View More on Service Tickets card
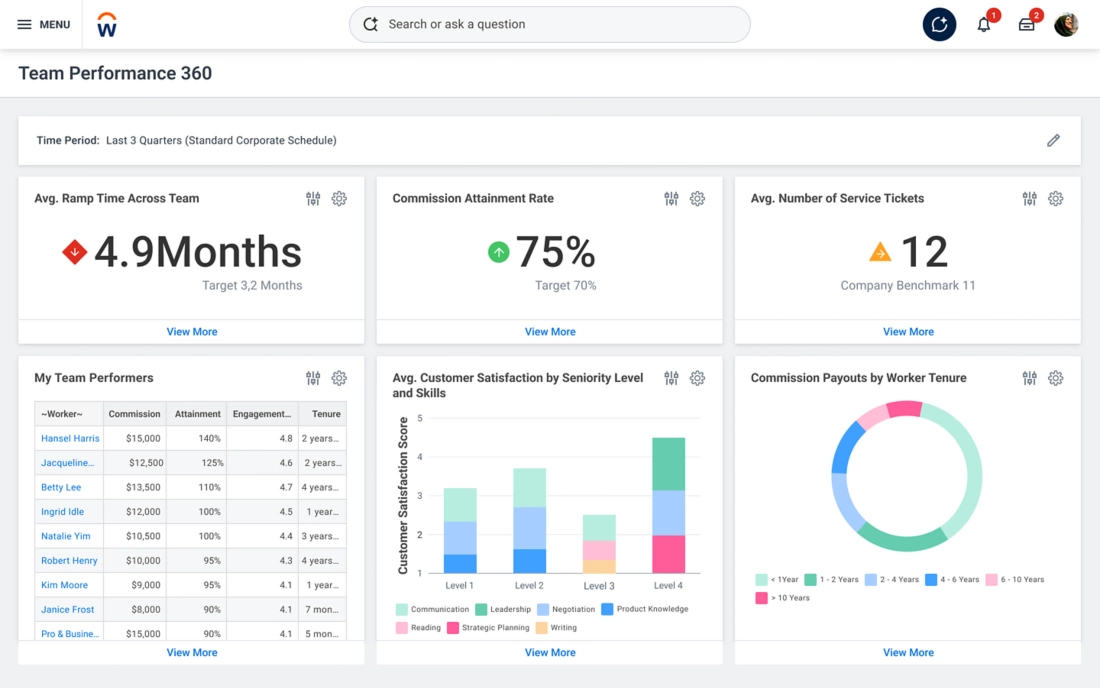This screenshot has height=688, width=1100. click(908, 332)
